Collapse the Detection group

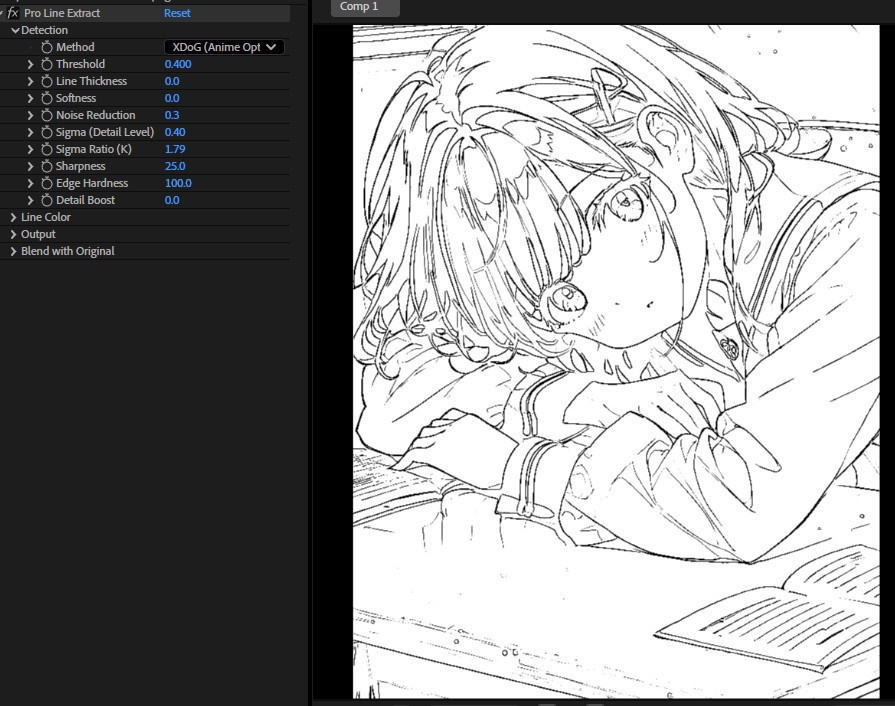[x=15, y=30]
